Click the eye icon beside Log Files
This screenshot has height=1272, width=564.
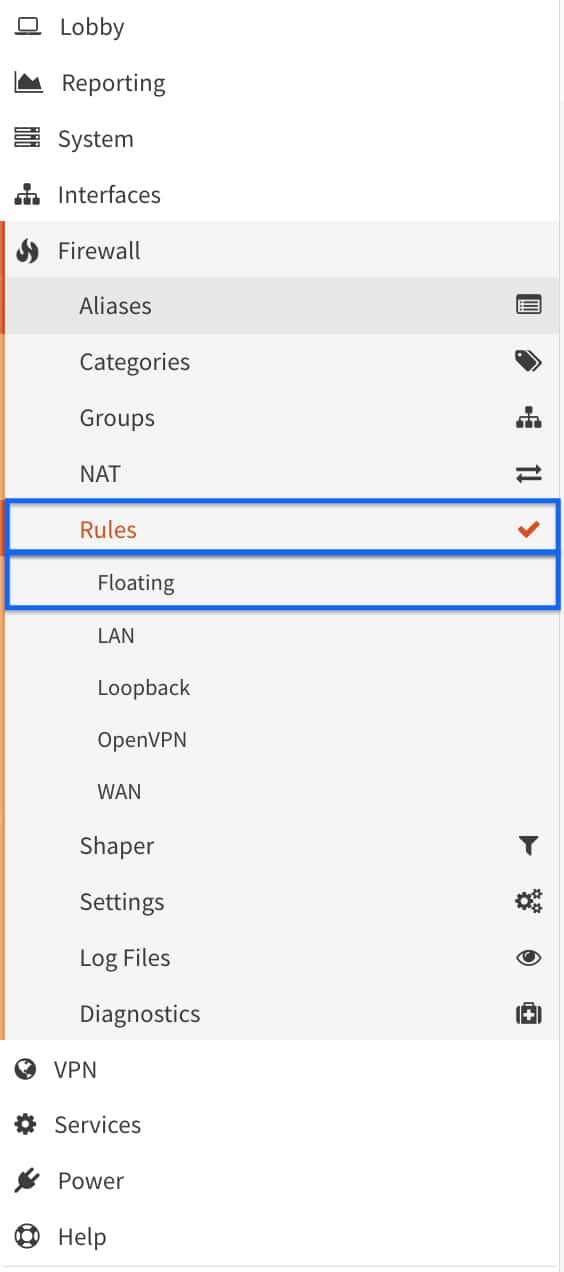[x=528, y=958]
